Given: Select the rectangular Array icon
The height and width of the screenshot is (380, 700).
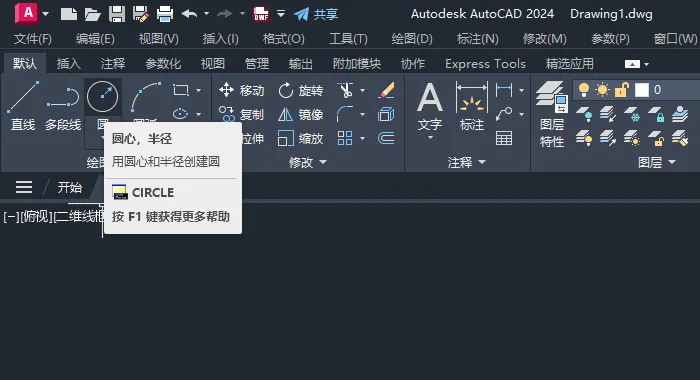Looking at the screenshot, I should tap(345, 138).
